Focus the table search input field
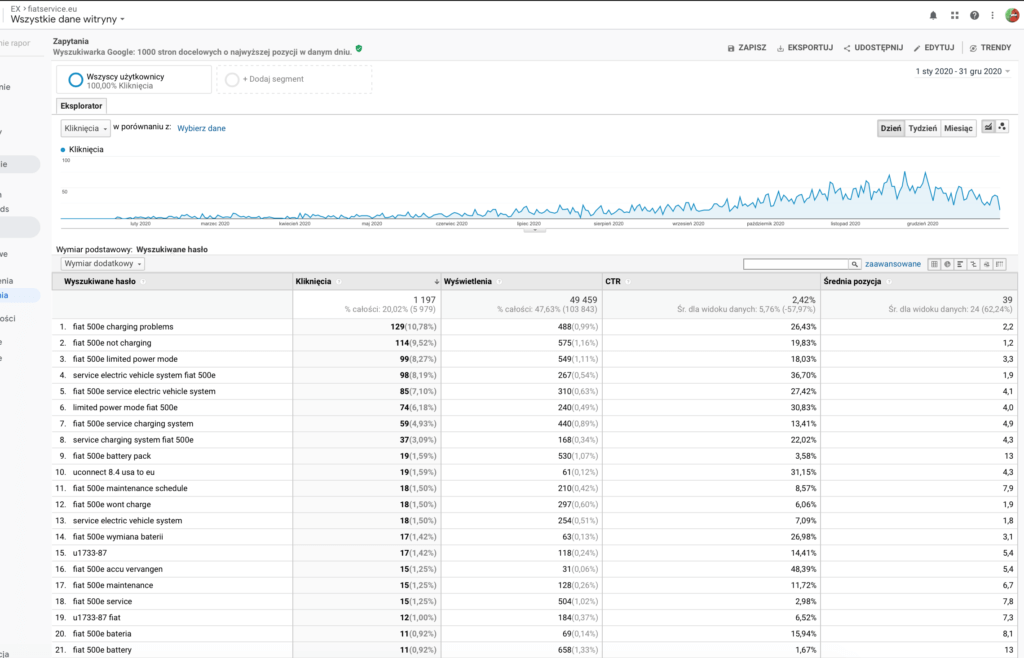Viewport: 1024px width, 658px height. (x=795, y=264)
